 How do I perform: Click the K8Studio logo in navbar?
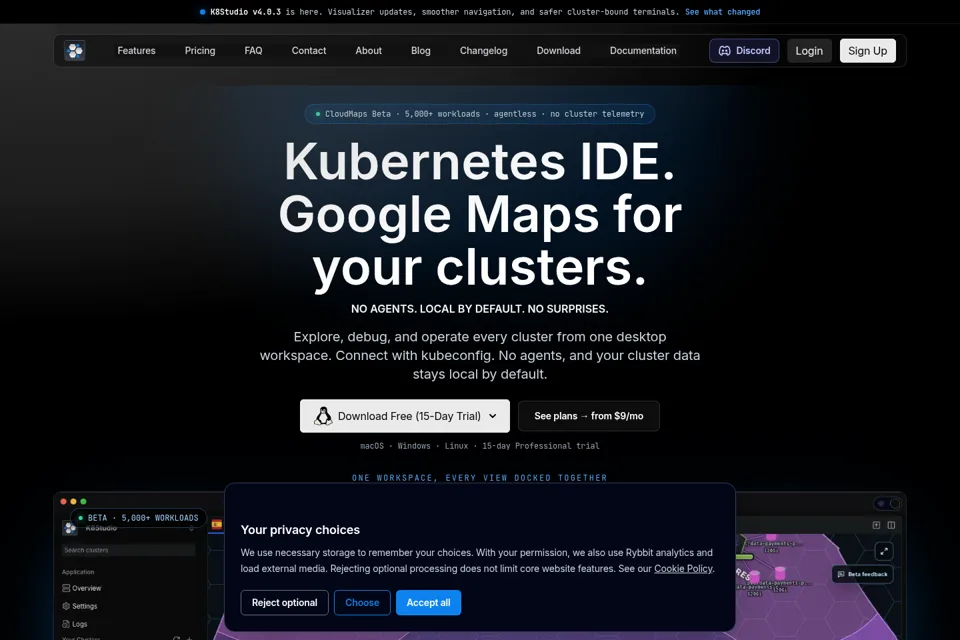(x=75, y=51)
